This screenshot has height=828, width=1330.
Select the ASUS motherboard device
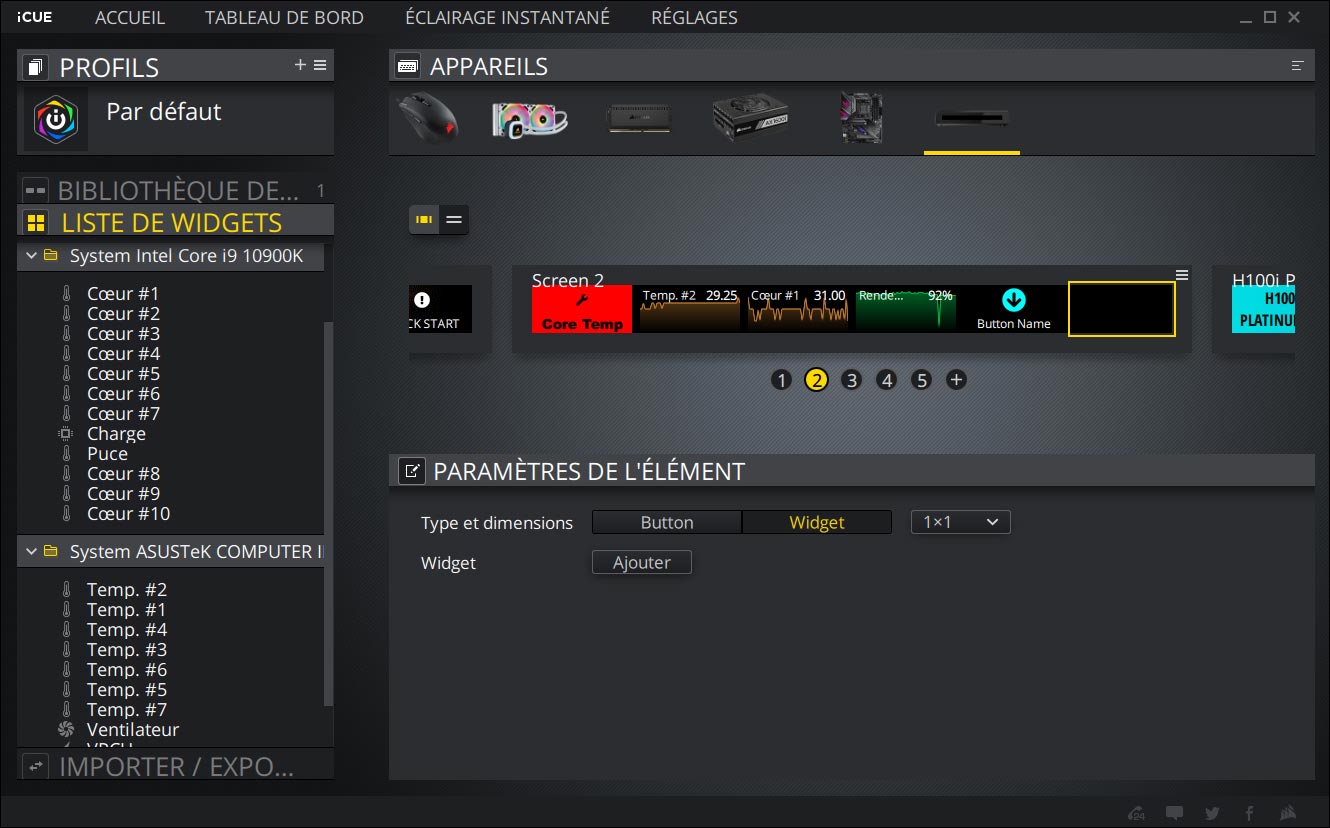click(861, 119)
